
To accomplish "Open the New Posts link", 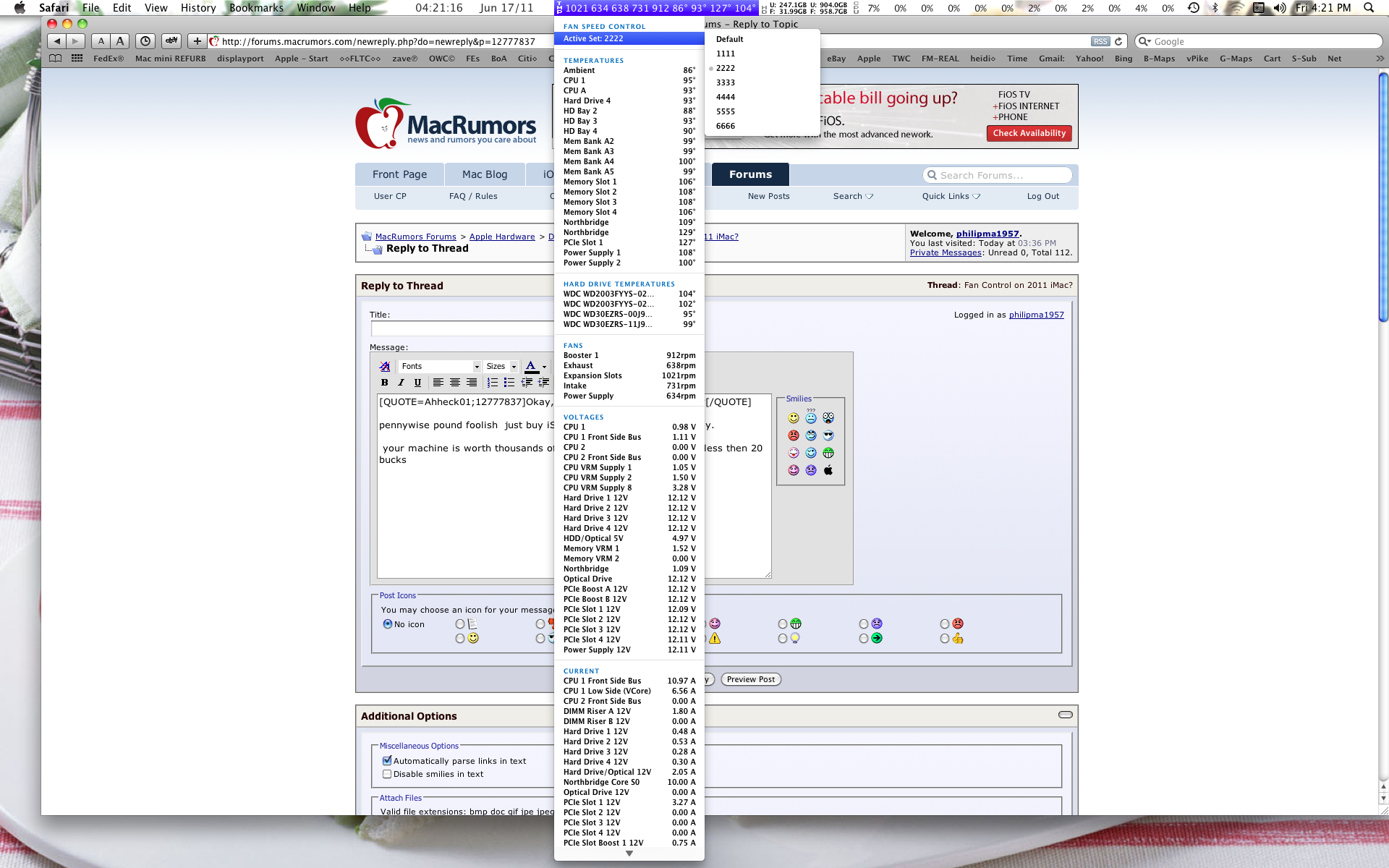I will point(768,196).
